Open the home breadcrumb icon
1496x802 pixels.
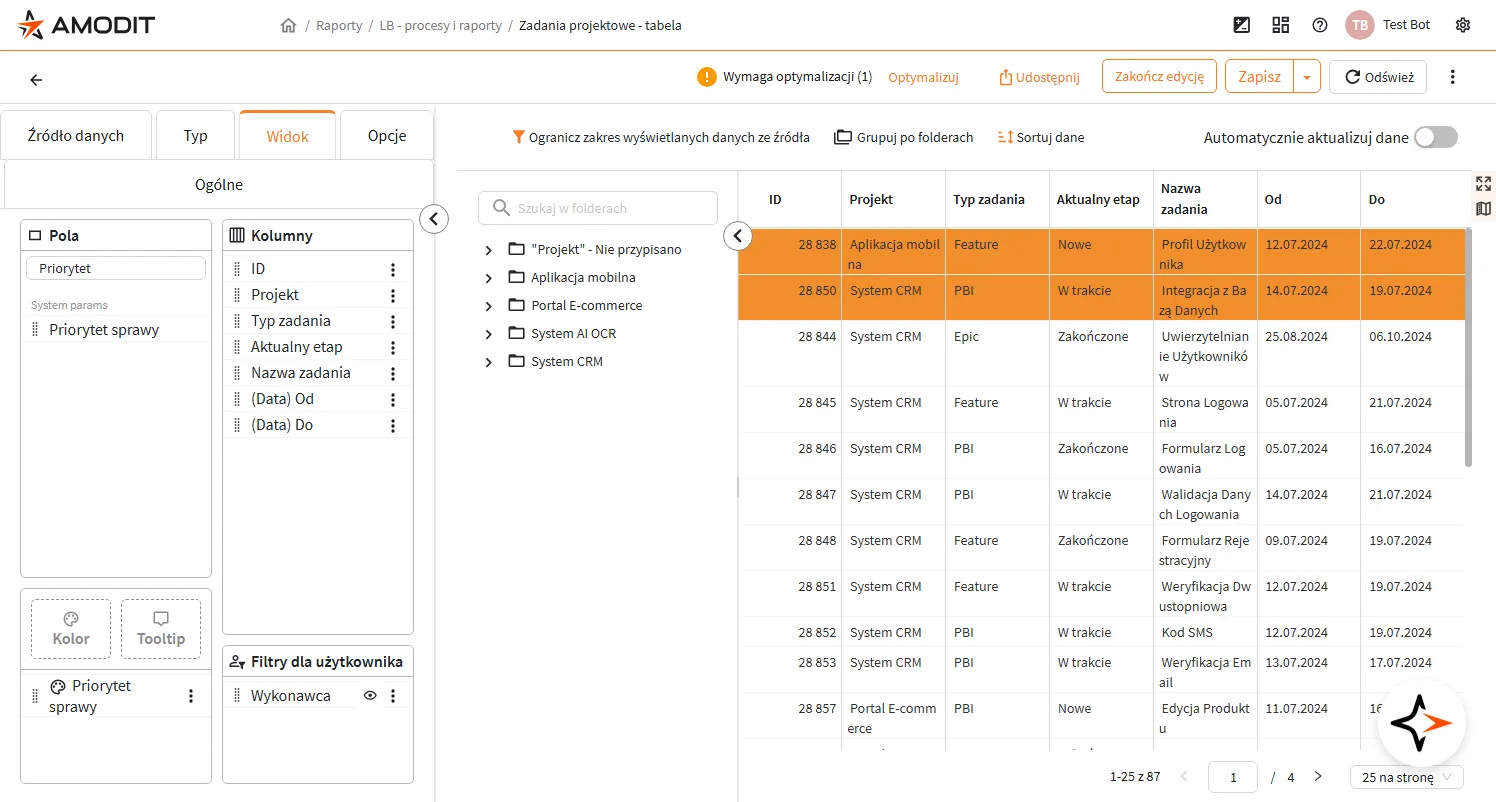pos(289,25)
